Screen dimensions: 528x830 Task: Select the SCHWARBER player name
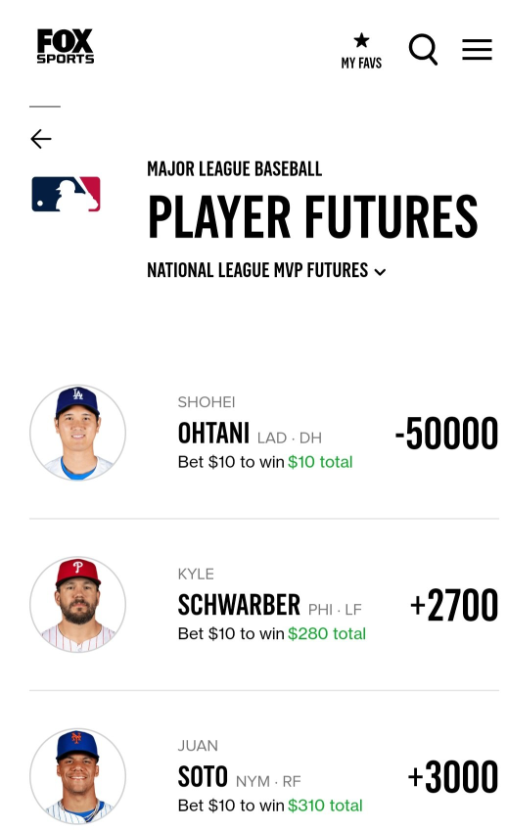click(239, 605)
